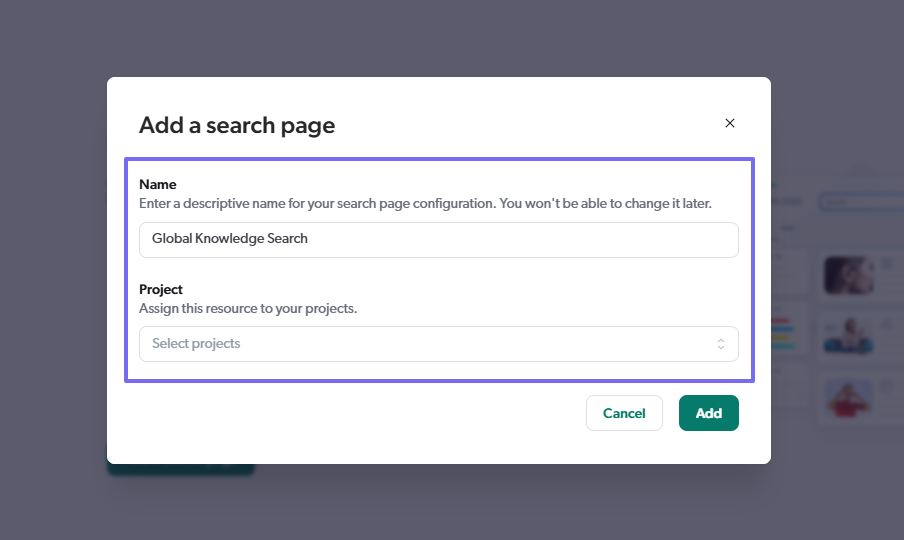904x540 pixels.
Task: Click the bold Project field label
Action: [x=161, y=290]
